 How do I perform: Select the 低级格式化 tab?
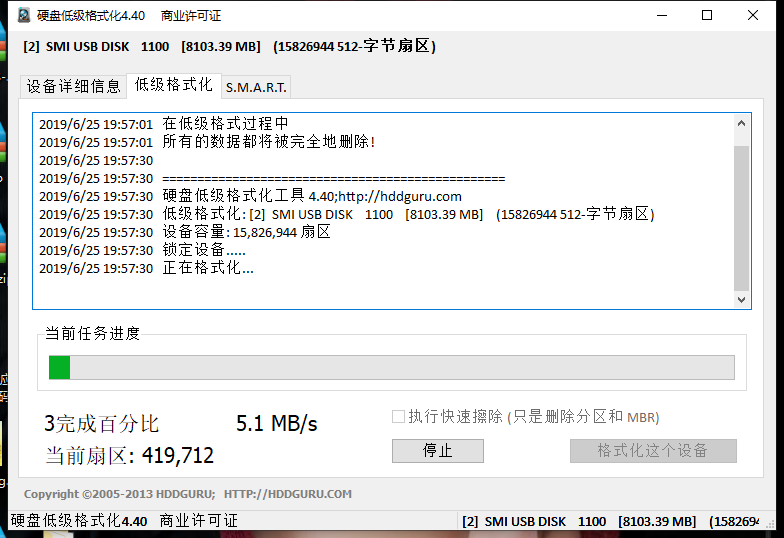coord(173,85)
